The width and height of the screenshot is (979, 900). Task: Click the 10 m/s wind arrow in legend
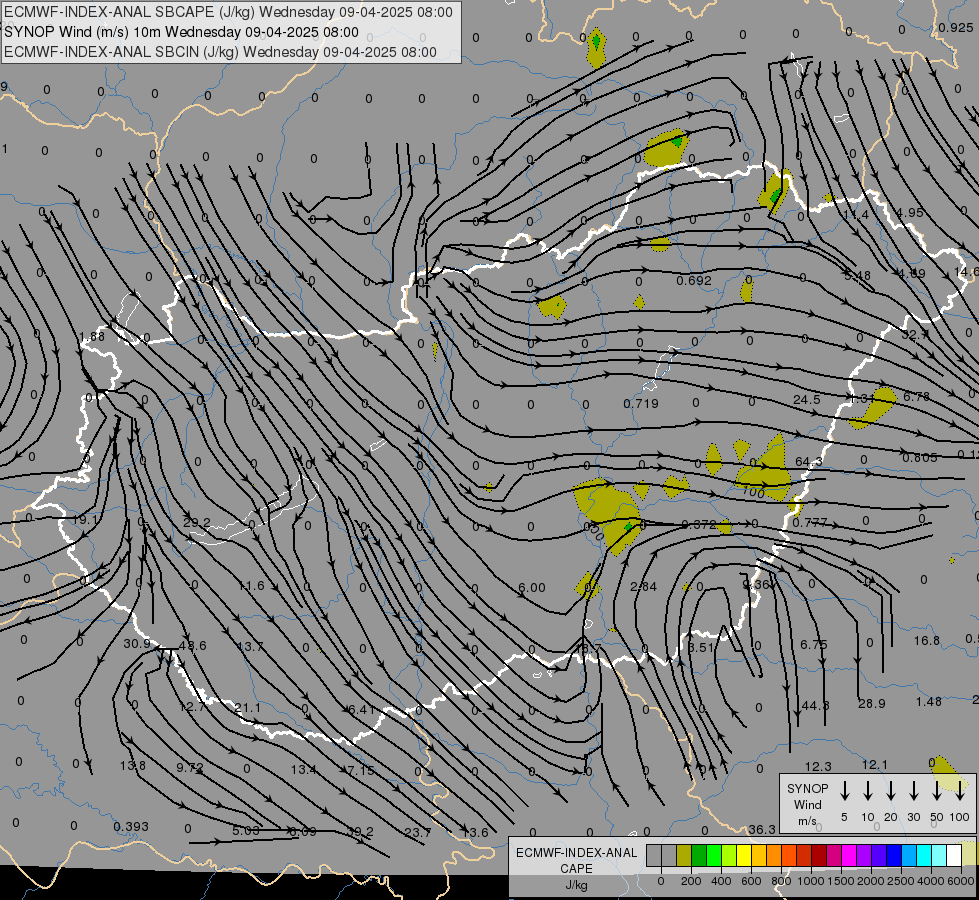[868, 791]
